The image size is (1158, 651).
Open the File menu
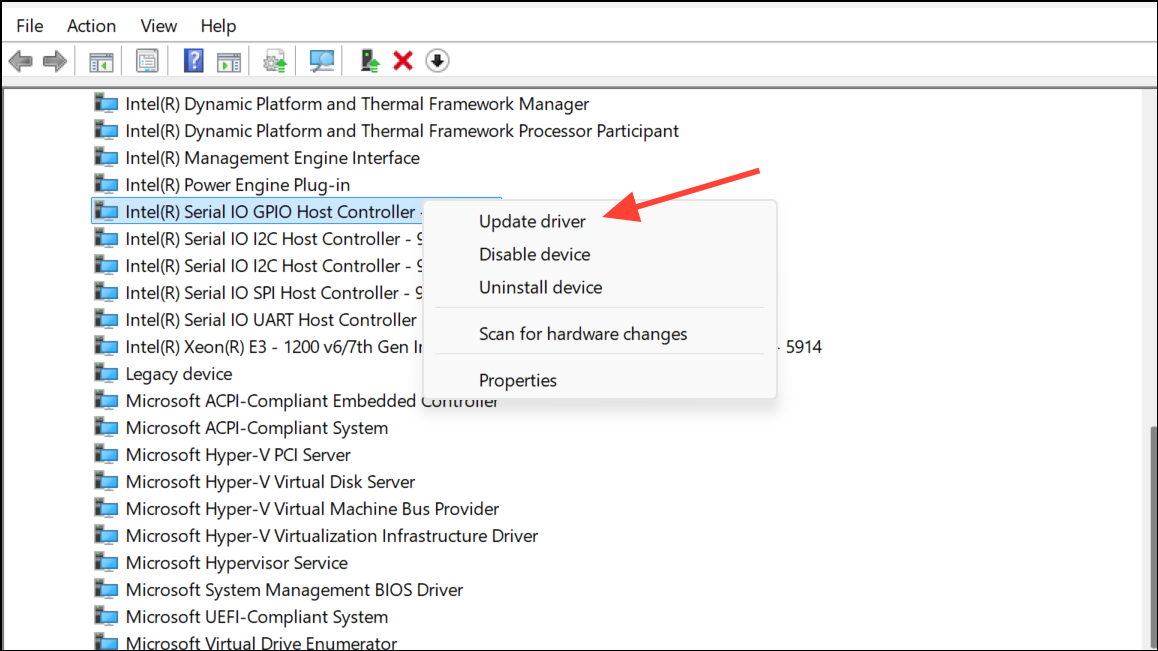[30, 26]
